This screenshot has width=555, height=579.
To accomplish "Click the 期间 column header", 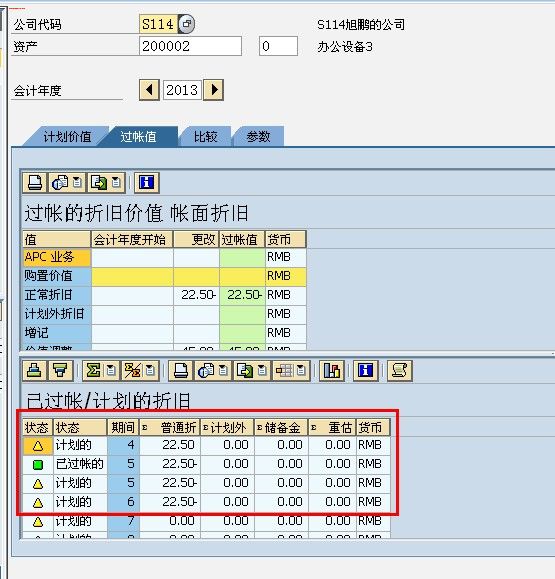I will pyautogui.click(x=123, y=428).
